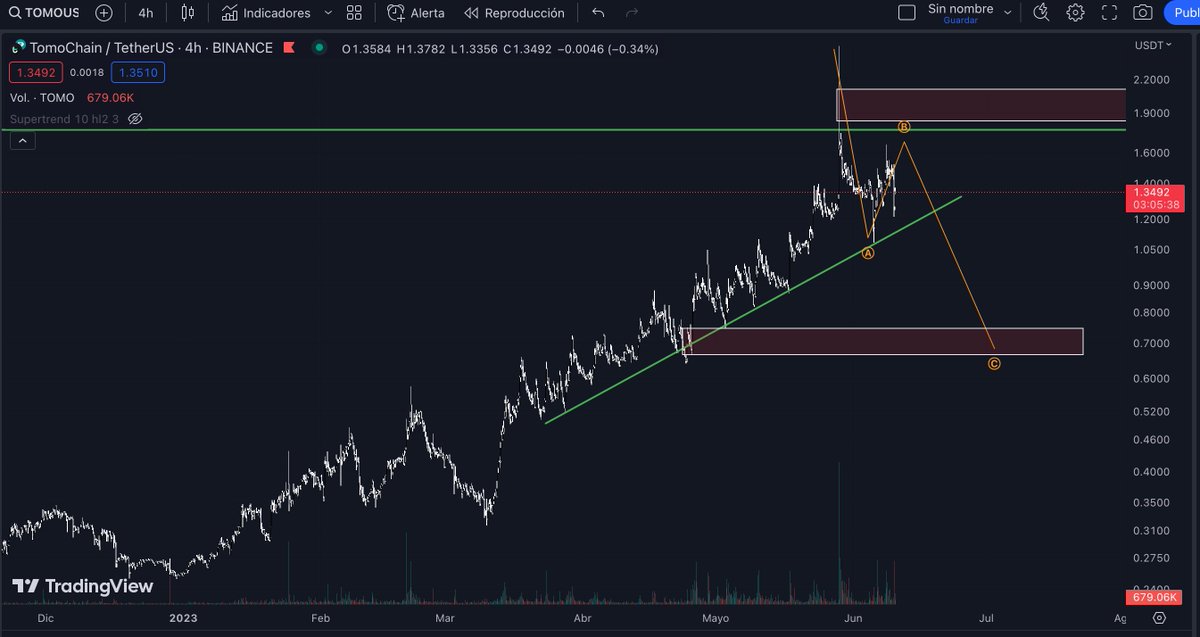This screenshot has width=1200, height=637.
Task: Open chart settings gear in top toolbar
Action: [x=1075, y=13]
